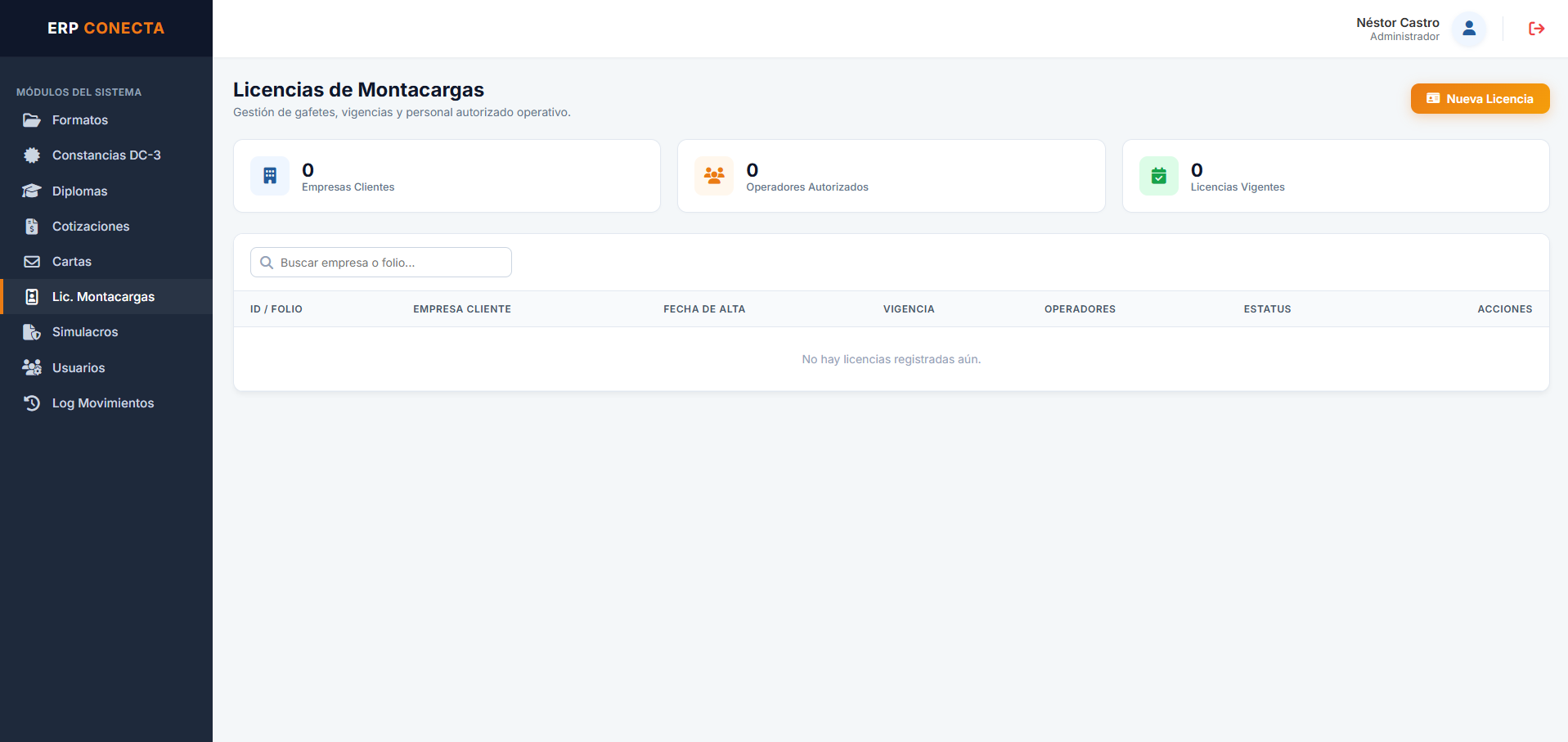Click the Empresas Clientes building icon

pos(270,176)
